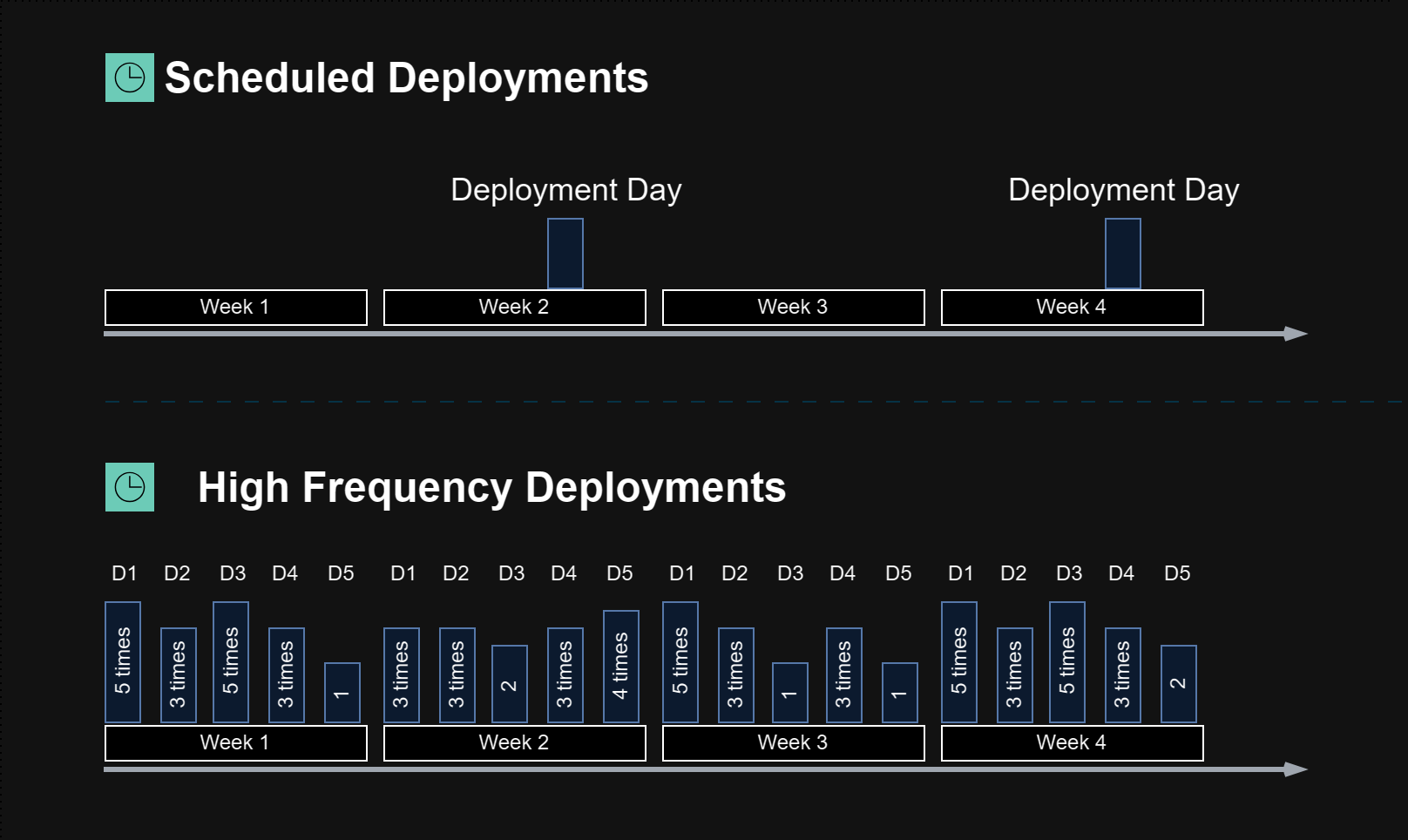1408x840 pixels.
Task: Click Week 1 box in high frequency timeline
Action: (x=236, y=743)
